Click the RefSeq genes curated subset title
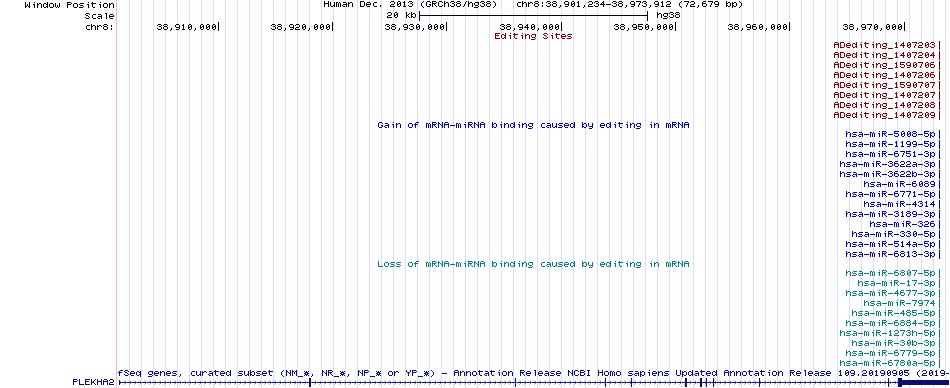 click(533, 373)
